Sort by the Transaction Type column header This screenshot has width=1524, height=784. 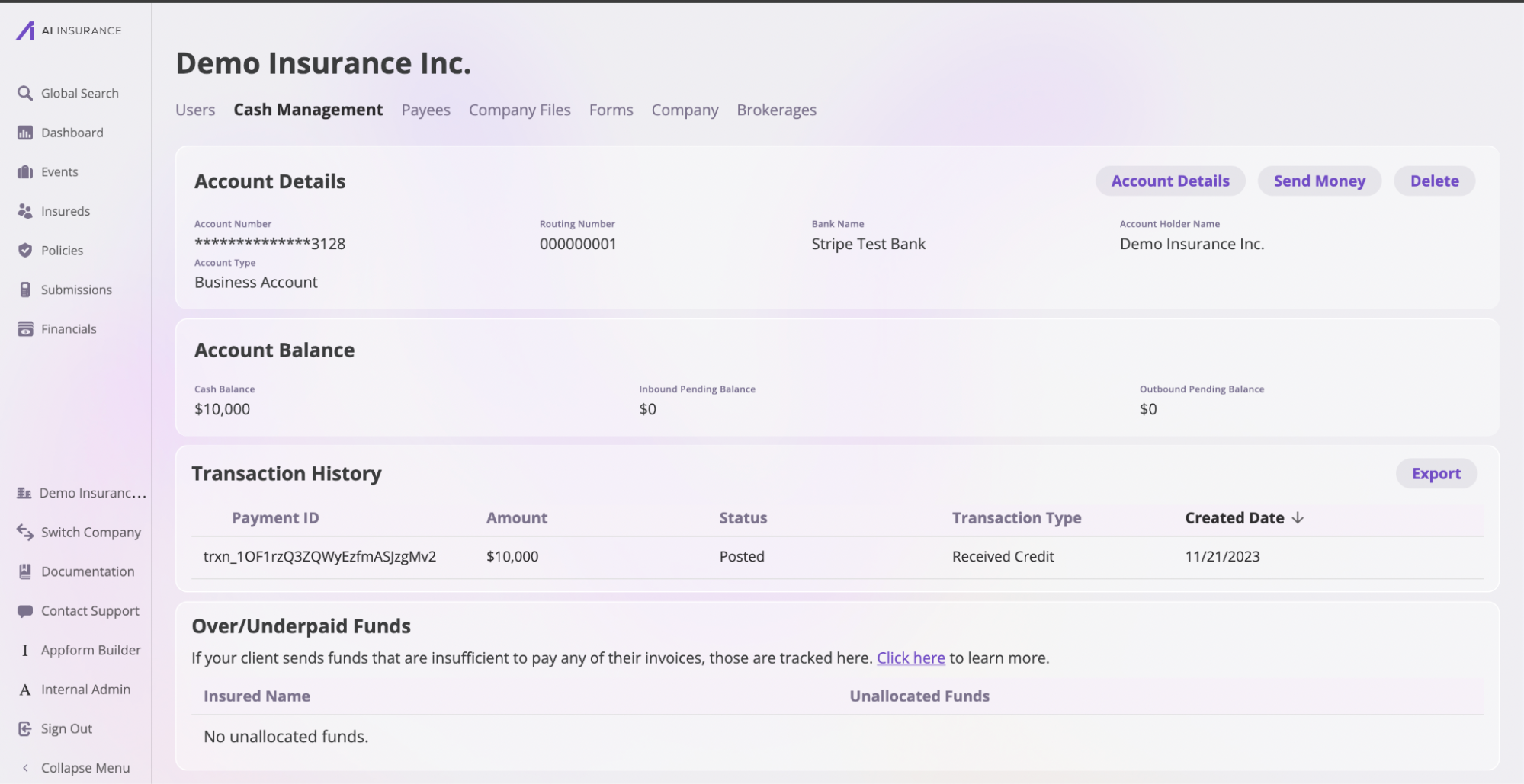click(1016, 518)
